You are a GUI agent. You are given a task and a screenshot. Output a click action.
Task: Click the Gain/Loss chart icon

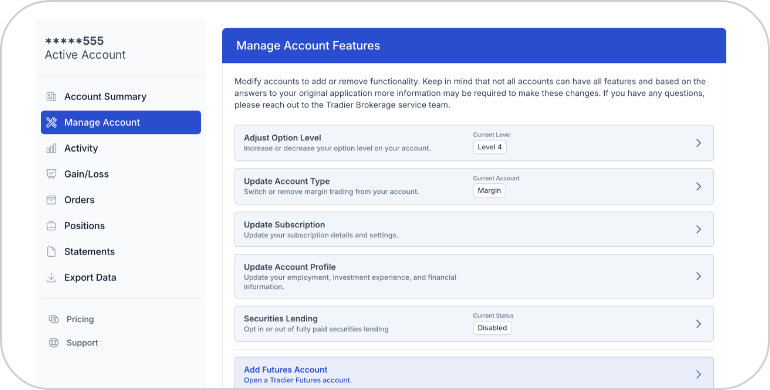51,174
